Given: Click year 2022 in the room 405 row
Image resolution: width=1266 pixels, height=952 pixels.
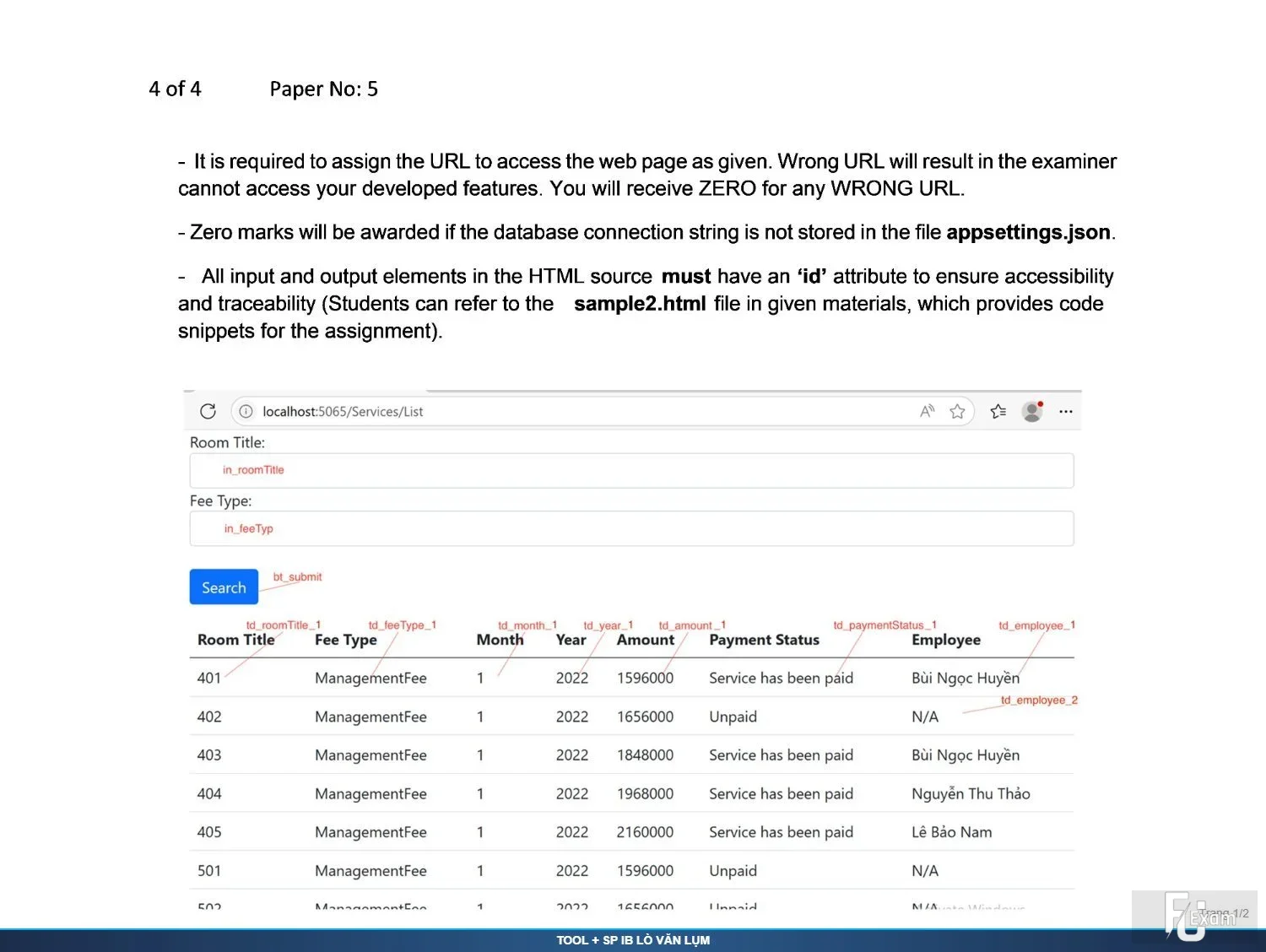Looking at the screenshot, I should click(x=571, y=831).
